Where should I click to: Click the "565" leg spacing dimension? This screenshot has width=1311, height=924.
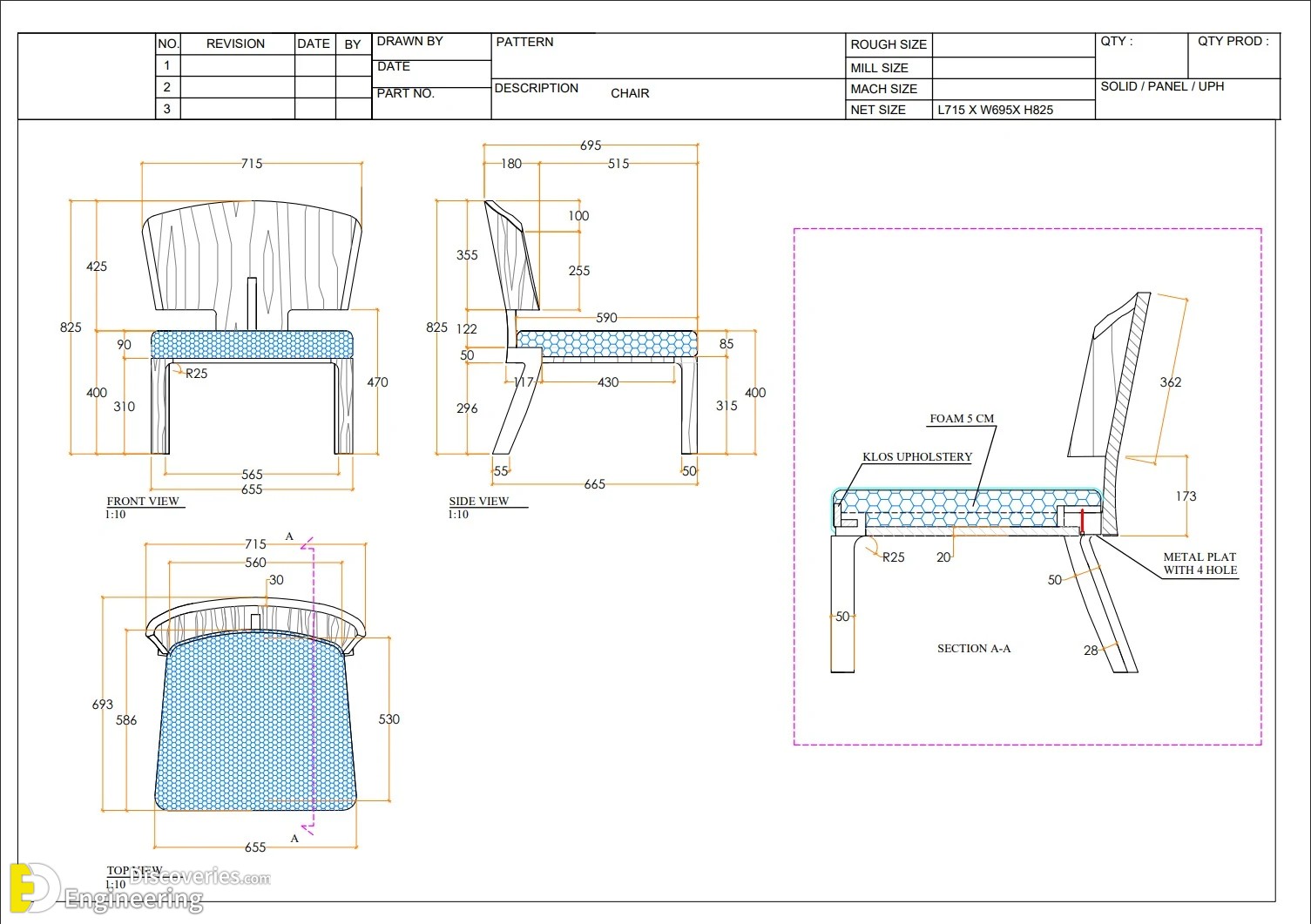[x=252, y=475]
